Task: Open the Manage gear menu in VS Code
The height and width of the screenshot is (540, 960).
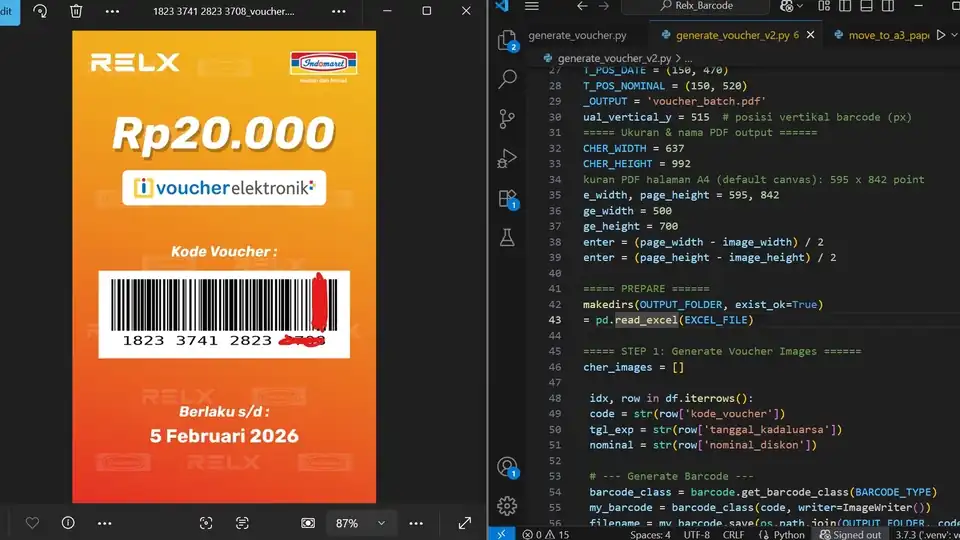Action: click(x=507, y=506)
